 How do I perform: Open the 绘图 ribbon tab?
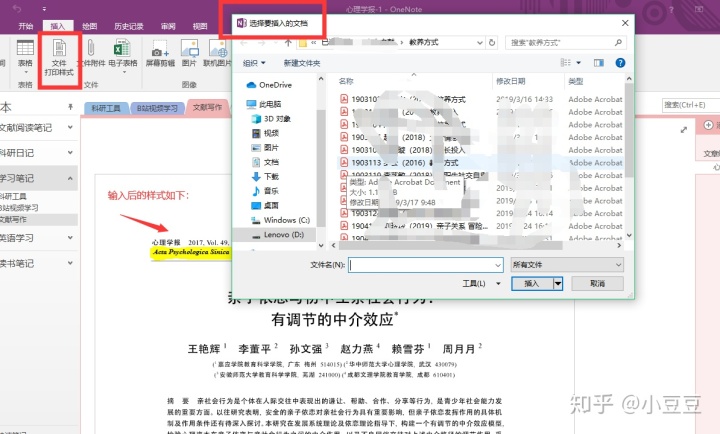click(x=90, y=26)
